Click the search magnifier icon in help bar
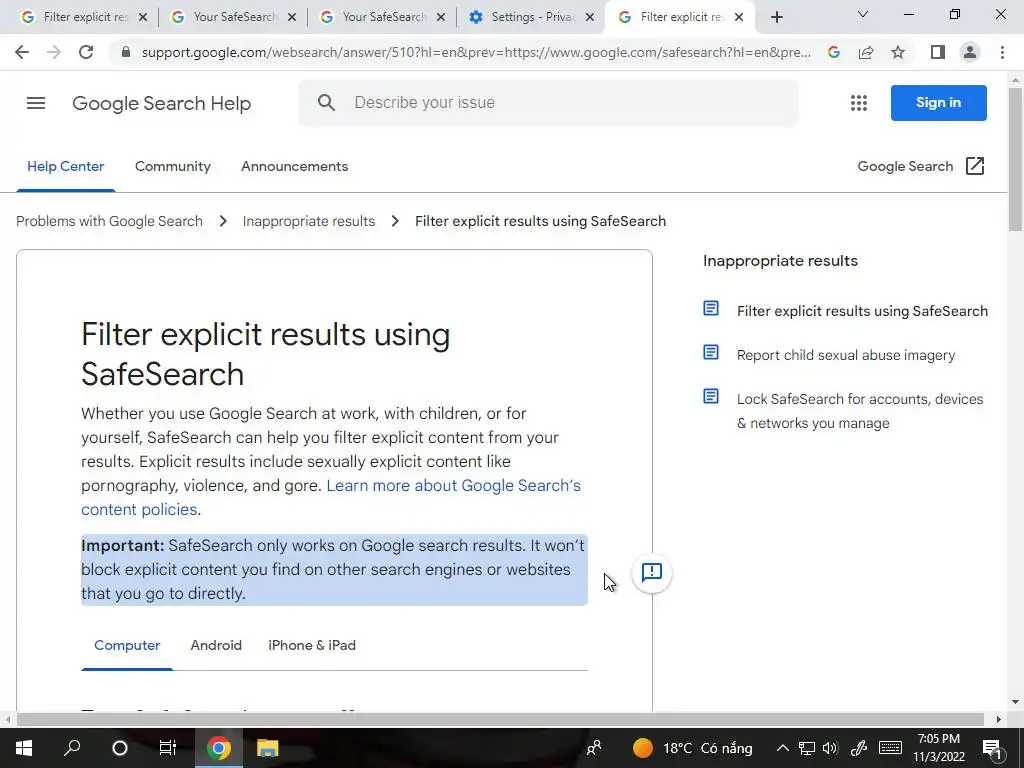 (x=326, y=103)
